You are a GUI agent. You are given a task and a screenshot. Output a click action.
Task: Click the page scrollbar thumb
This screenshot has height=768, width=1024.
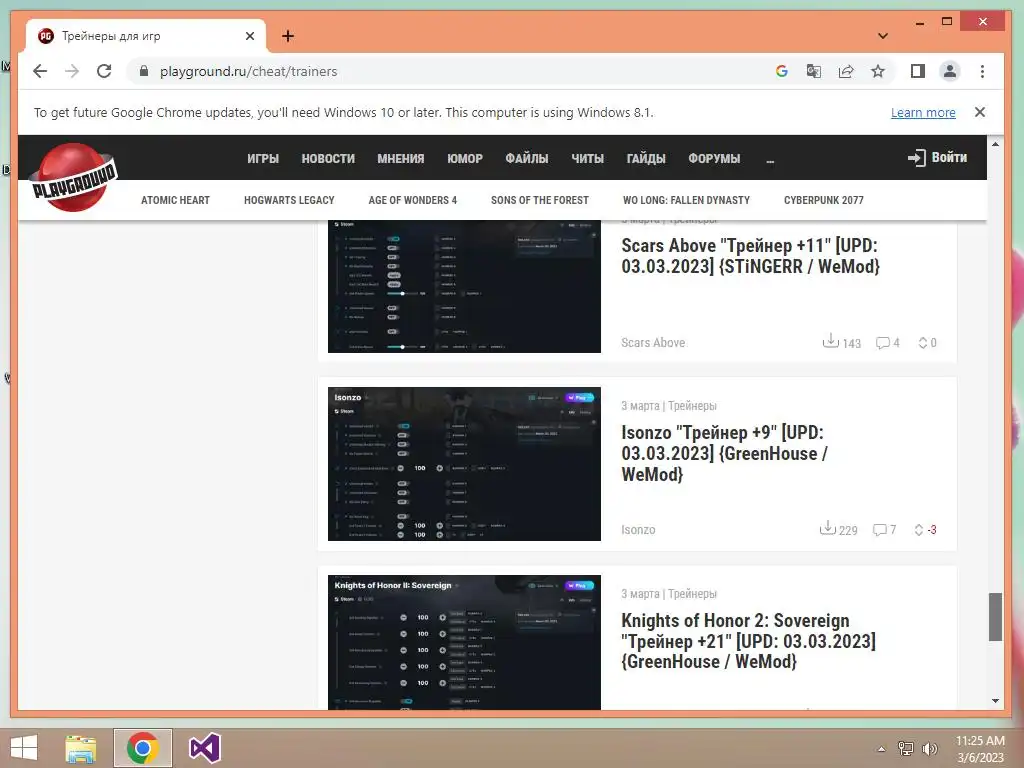point(995,617)
